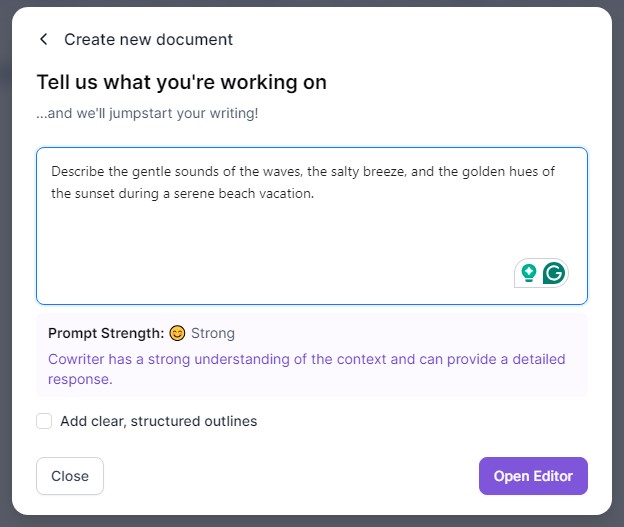Click the back arrow beside Create new document
624x527 pixels.
tap(43, 39)
